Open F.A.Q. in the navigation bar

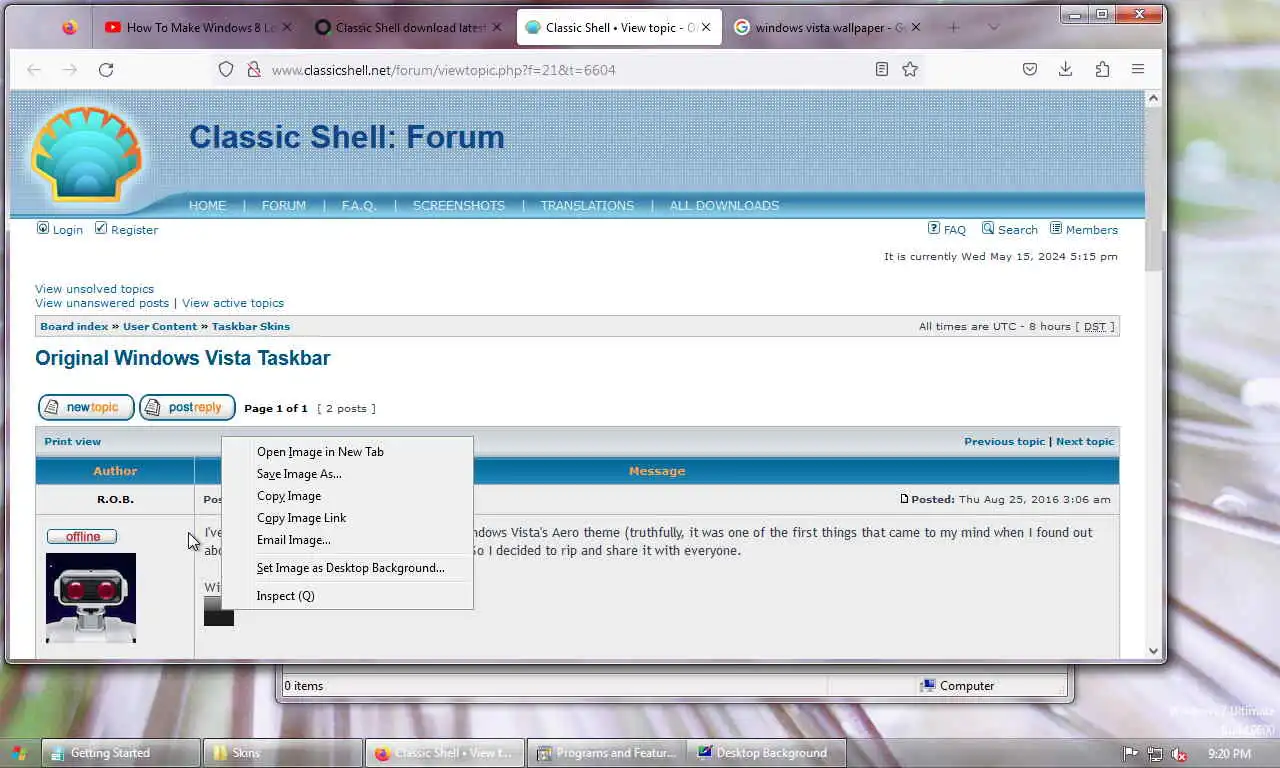(359, 205)
